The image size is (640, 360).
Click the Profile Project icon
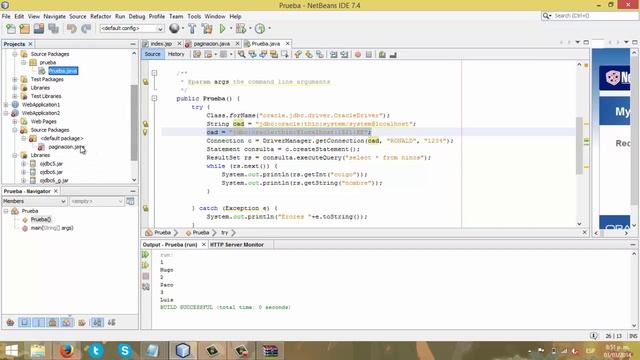[x=260, y=29]
